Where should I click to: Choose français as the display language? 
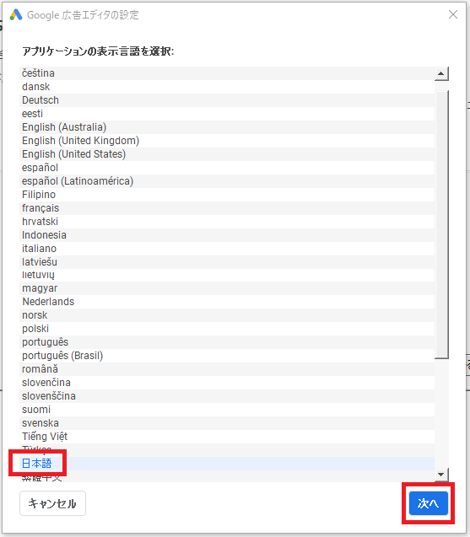click(227, 208)
